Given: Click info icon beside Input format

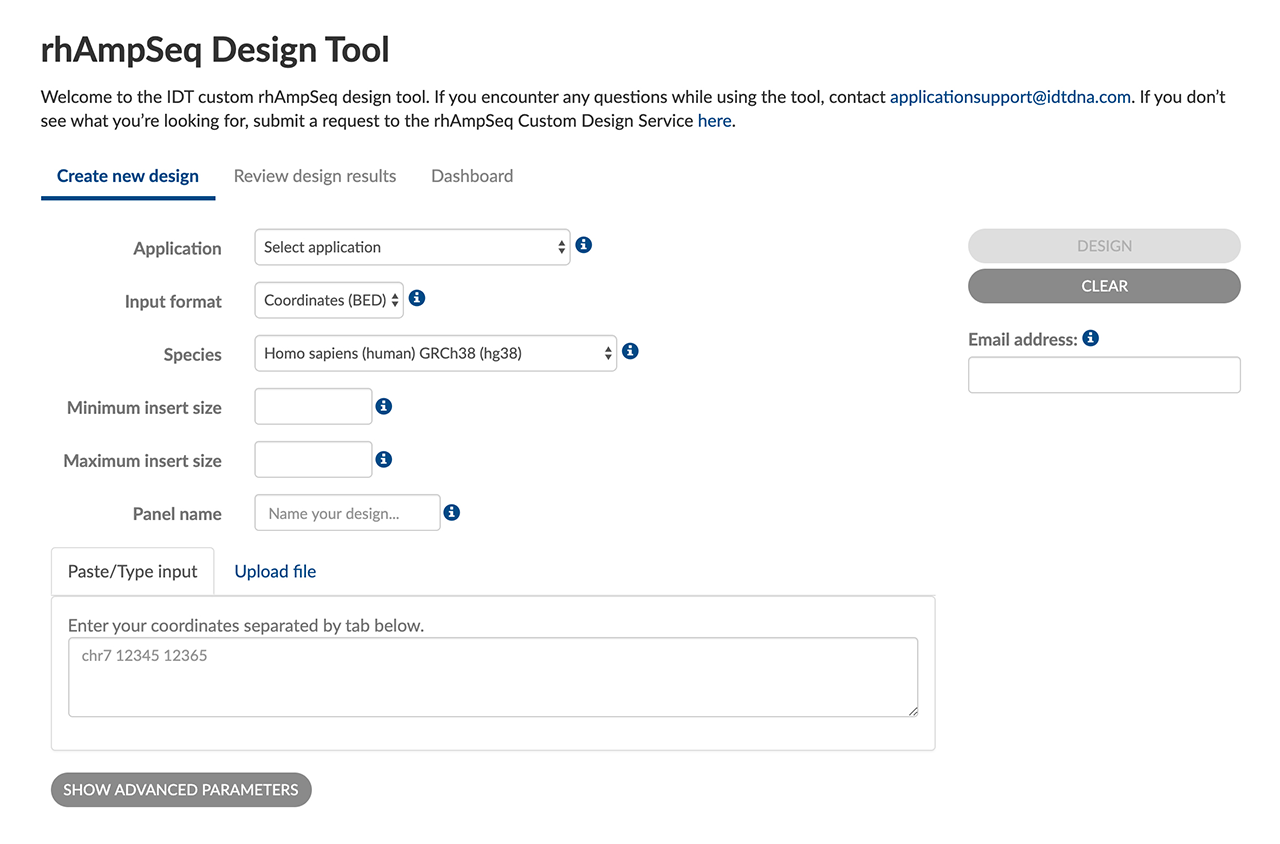Looking at the screenshot, I should [x=417, y=298].
